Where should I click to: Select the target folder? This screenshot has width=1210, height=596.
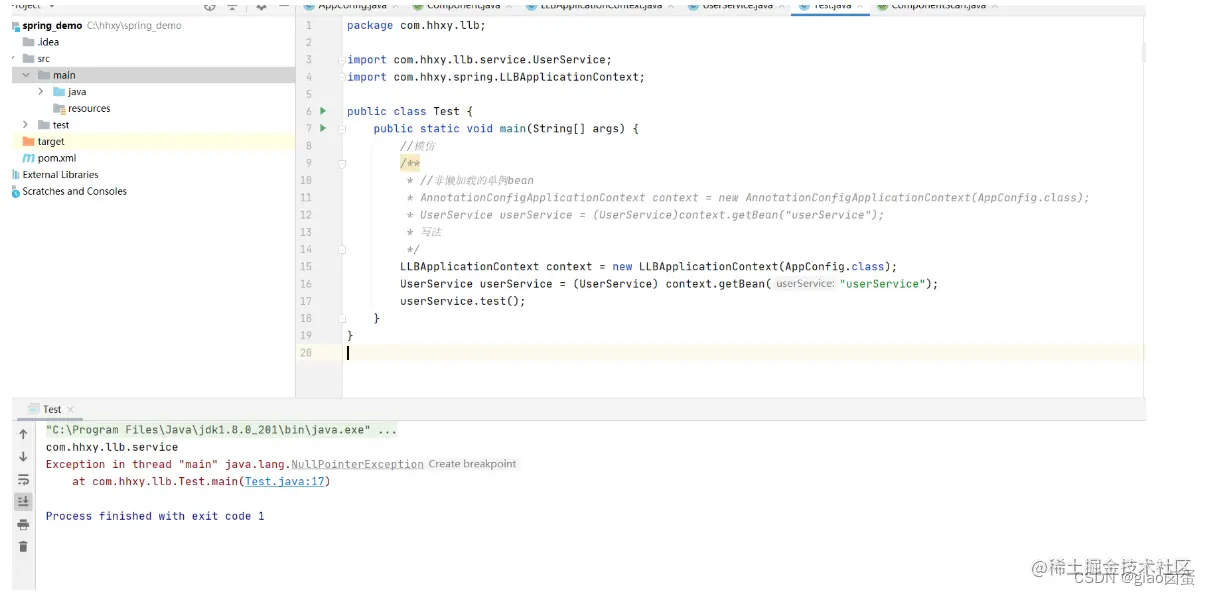43,142
